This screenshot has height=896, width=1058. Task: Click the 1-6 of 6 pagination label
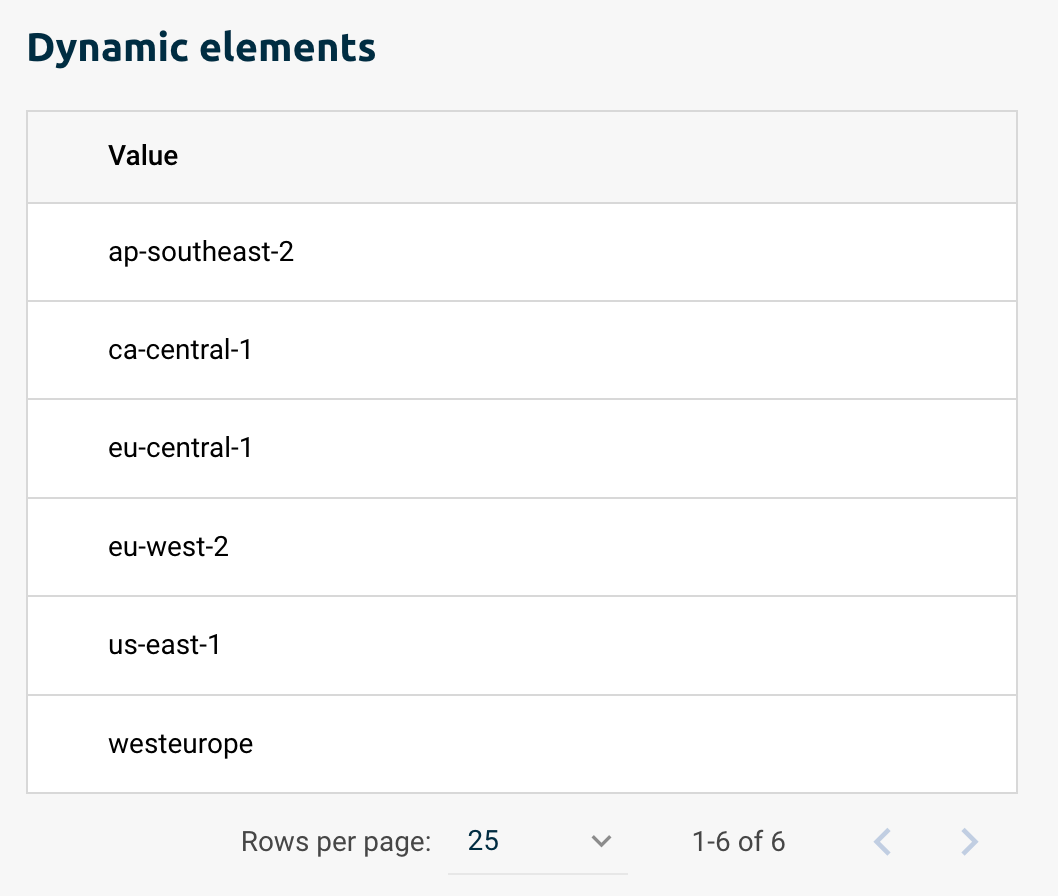(x=739, y=841)
